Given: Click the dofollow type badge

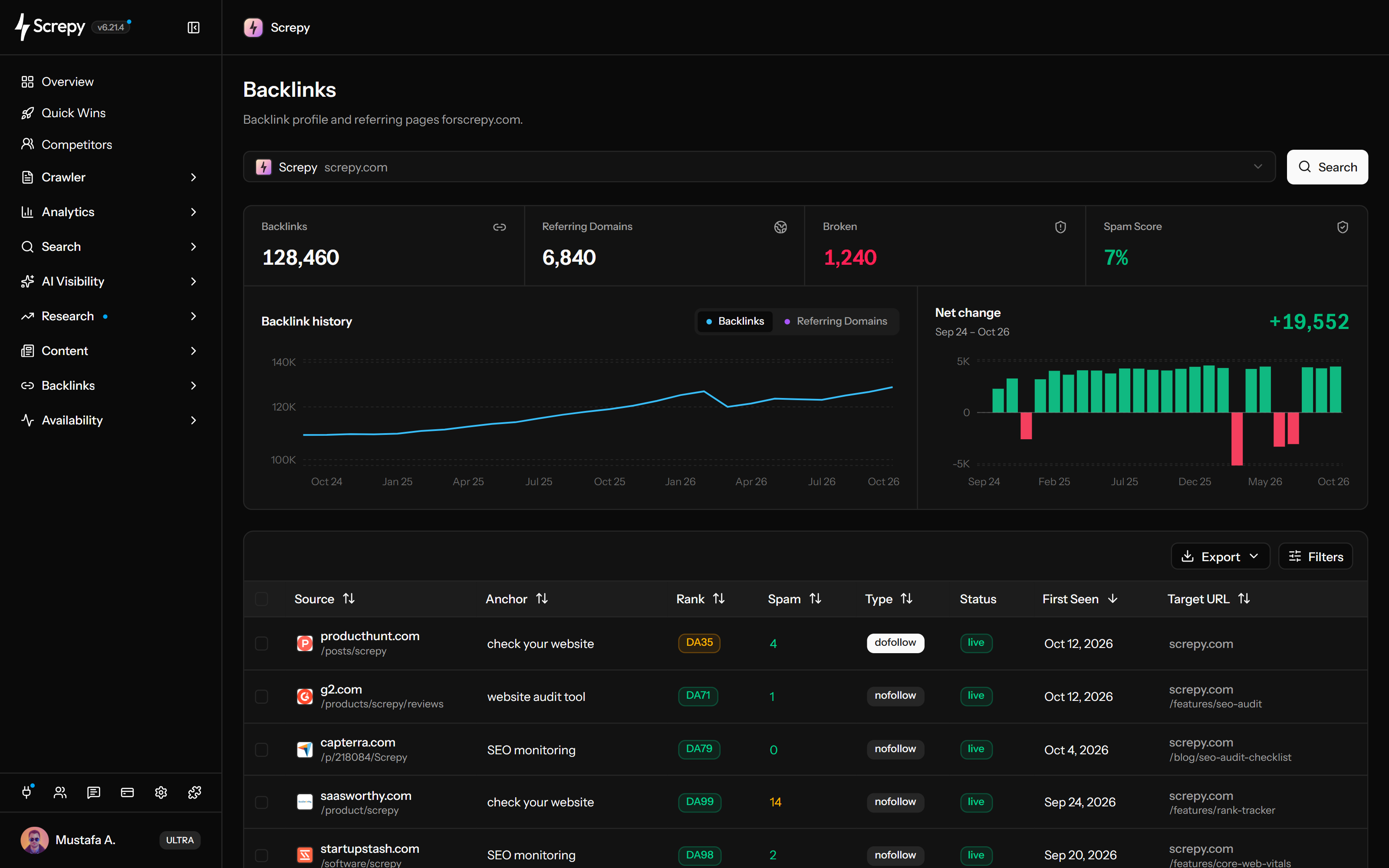Looking at the screenshot, I should click(x=895, y=643).
